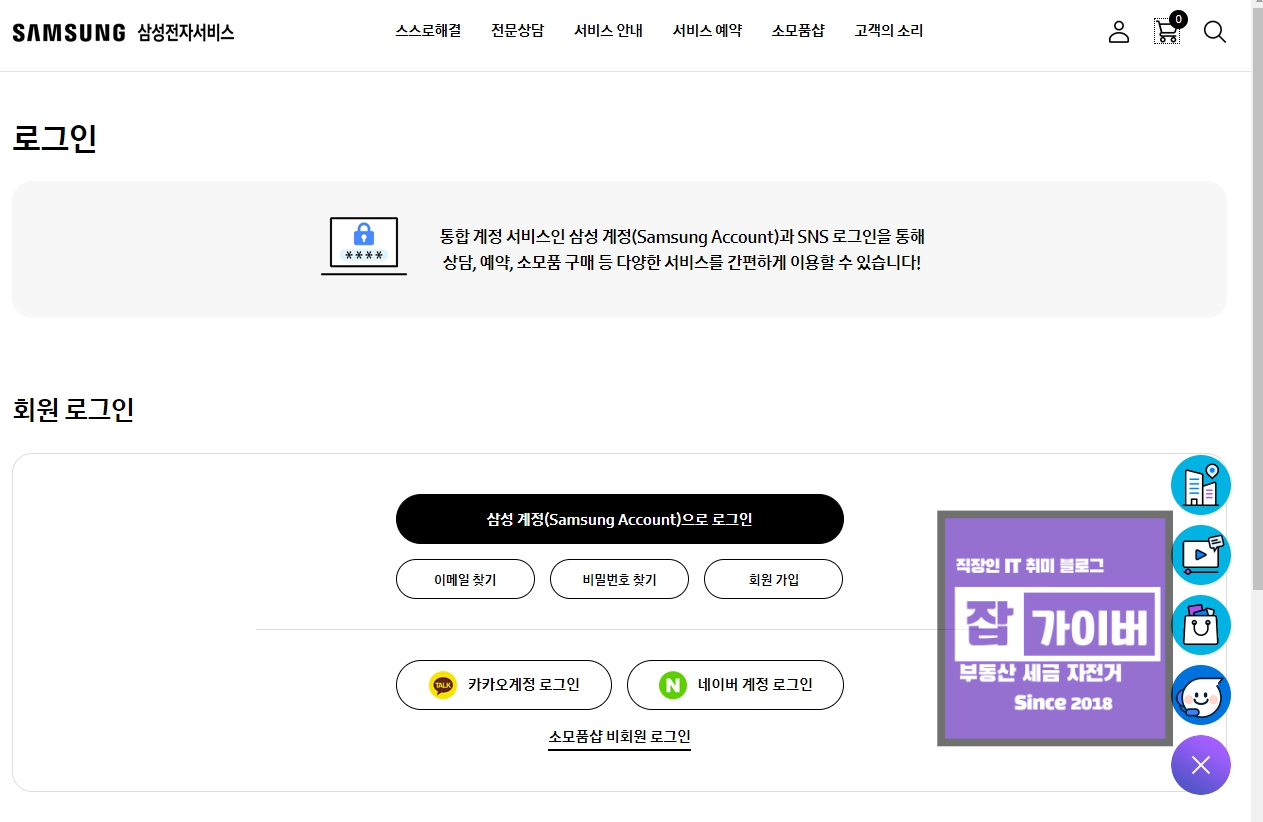Image resolution: width=1263 pixels, height=822 pixels.
Task: Open the 소모품샵 비회원 로그인 link
Action: coord(620,737)
